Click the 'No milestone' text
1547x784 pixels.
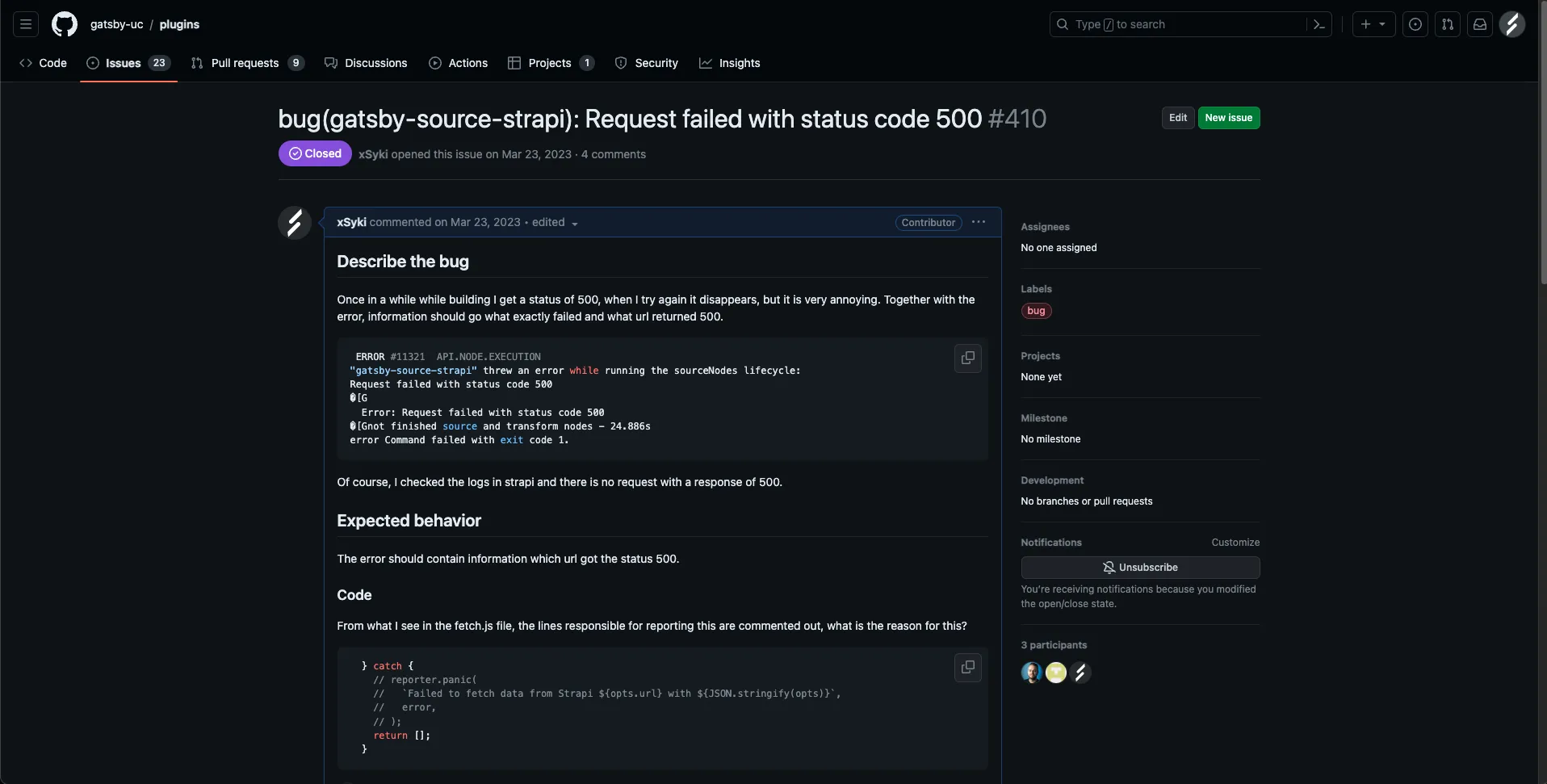[1050, 439]
